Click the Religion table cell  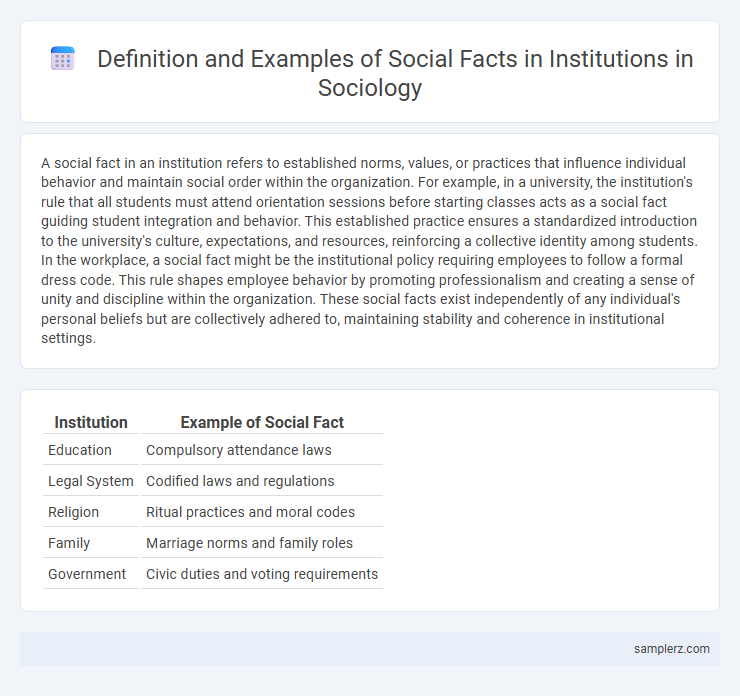(91, 512)
